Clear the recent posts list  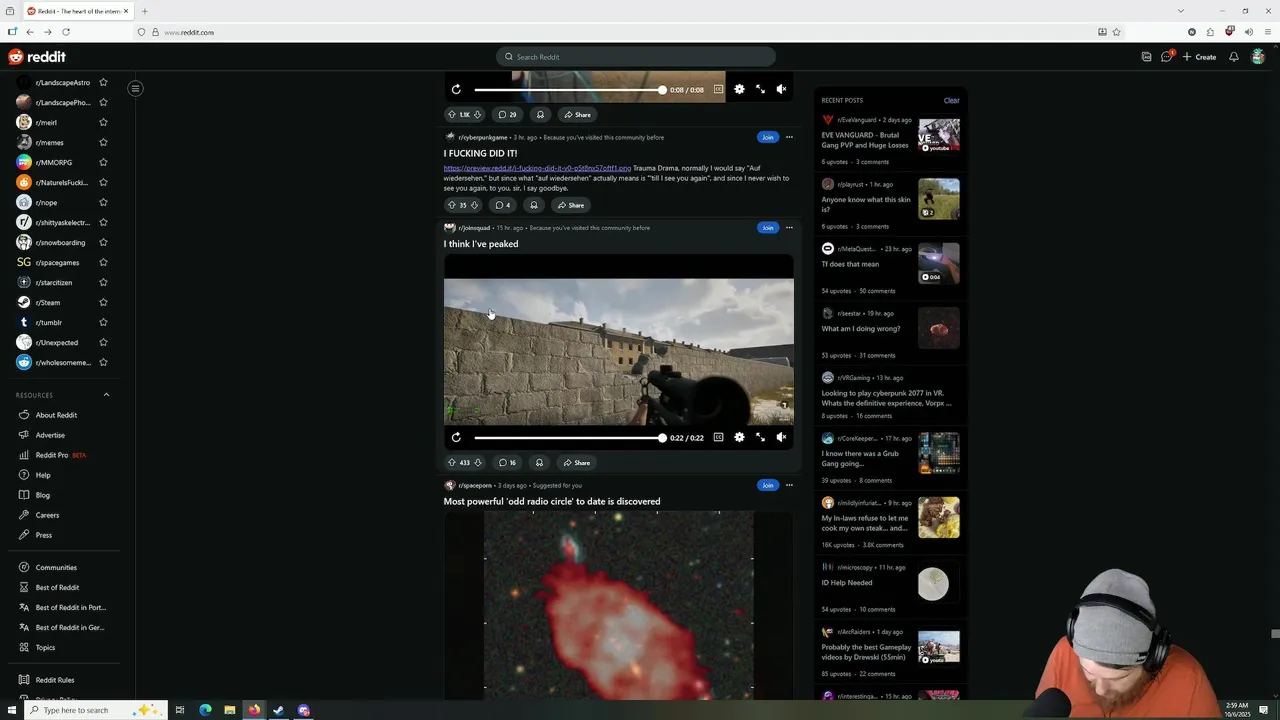pyautogui.click(x=951, y=100)
